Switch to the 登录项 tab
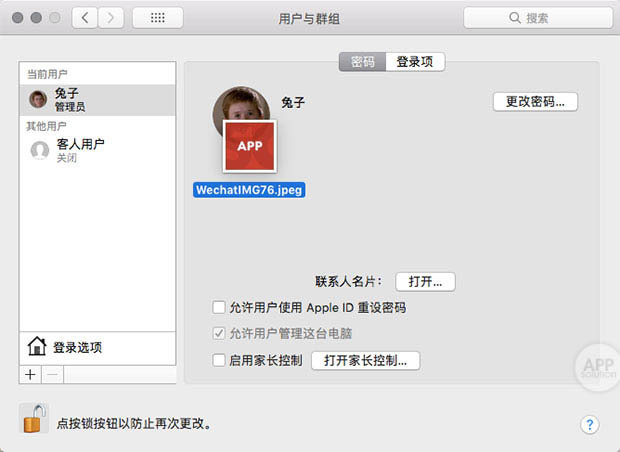620x452 pixels. [415, 62]
